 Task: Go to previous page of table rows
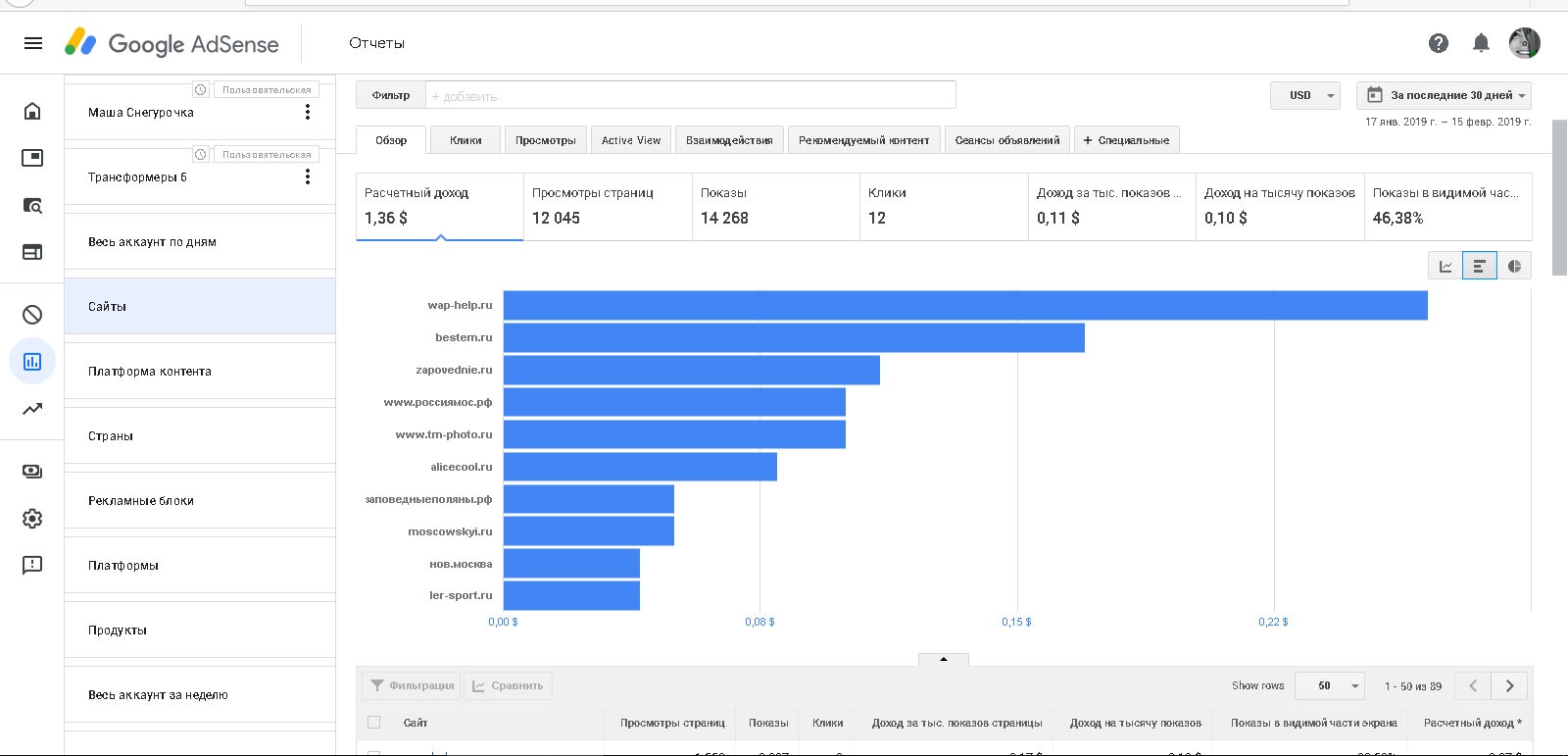(1473, 685)
